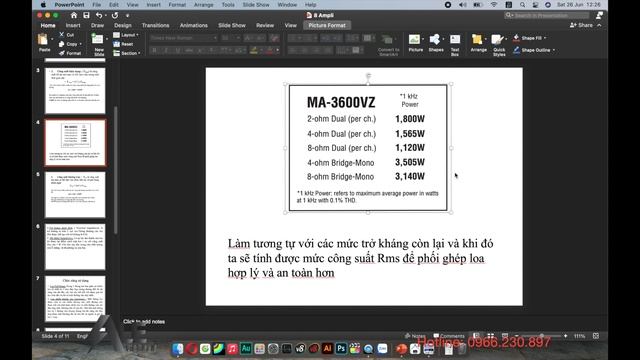This screenshot has height=360, width=640.
Task: Open the Shapes gallery
Action: tap(436, 43)
